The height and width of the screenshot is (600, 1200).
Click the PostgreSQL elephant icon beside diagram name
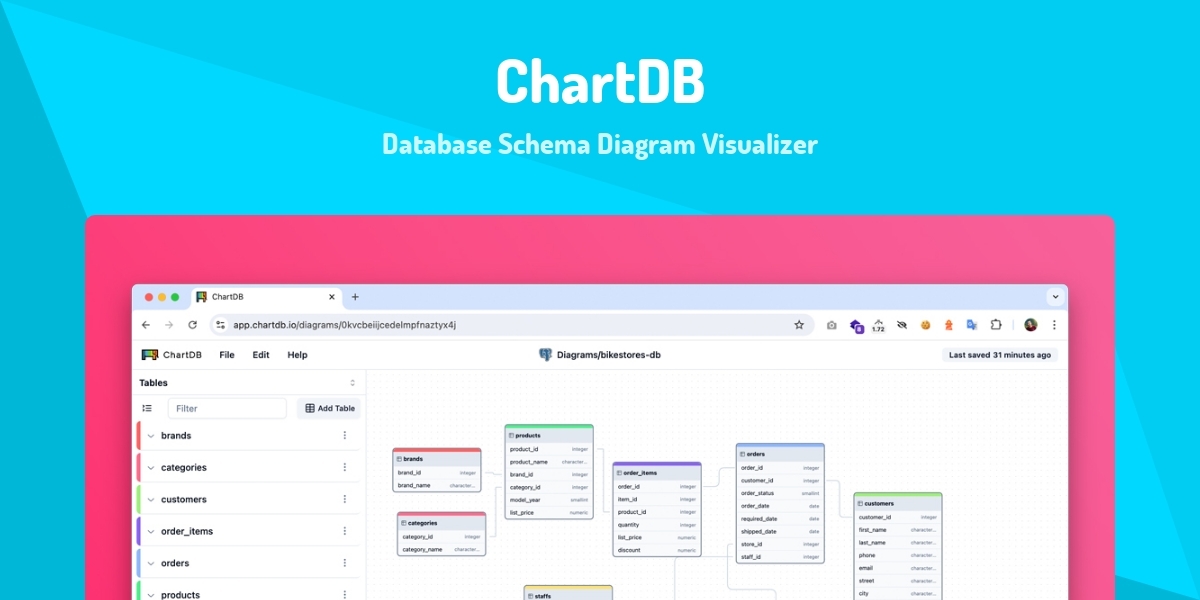(x=545, y=355)
